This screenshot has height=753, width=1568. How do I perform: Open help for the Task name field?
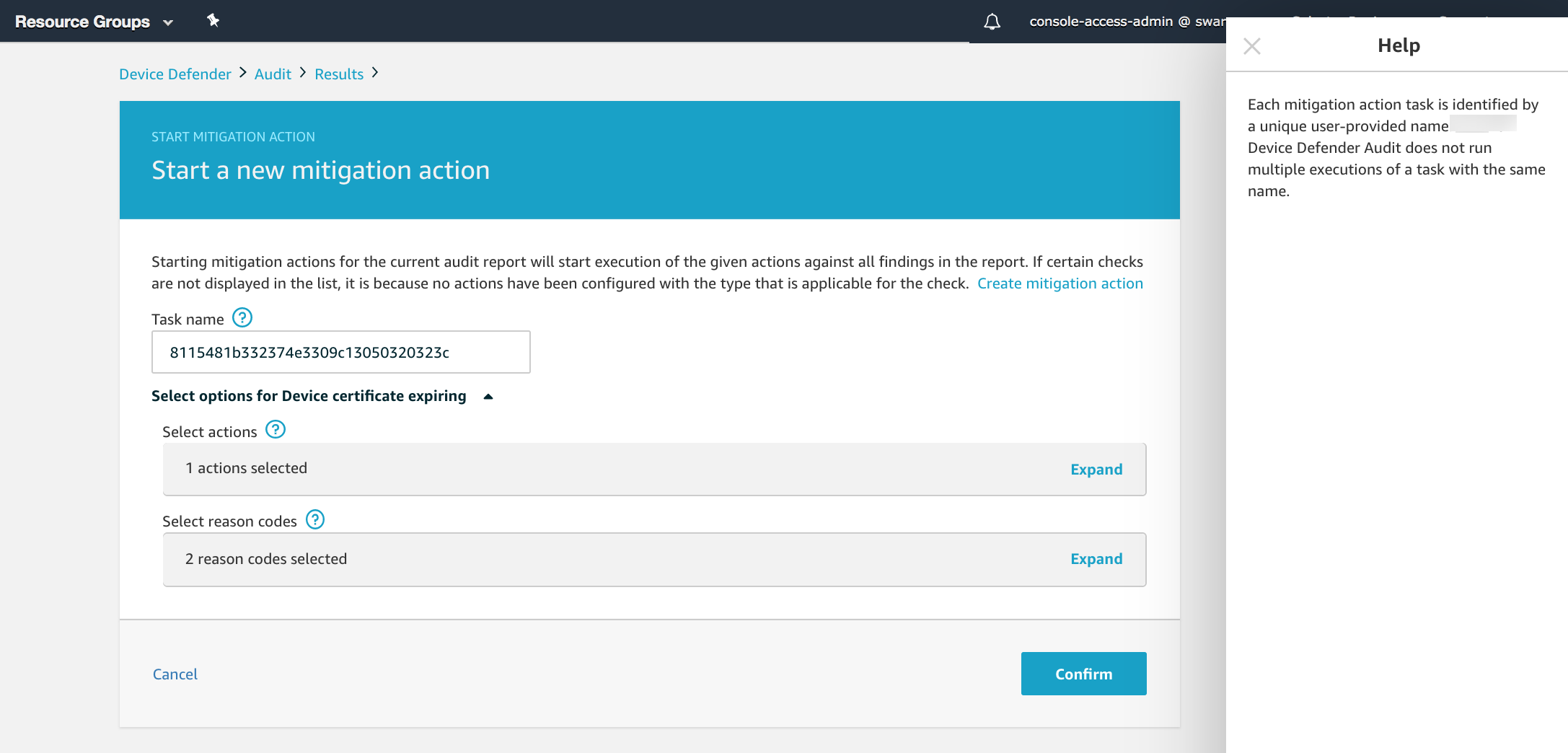coord(242,317)
